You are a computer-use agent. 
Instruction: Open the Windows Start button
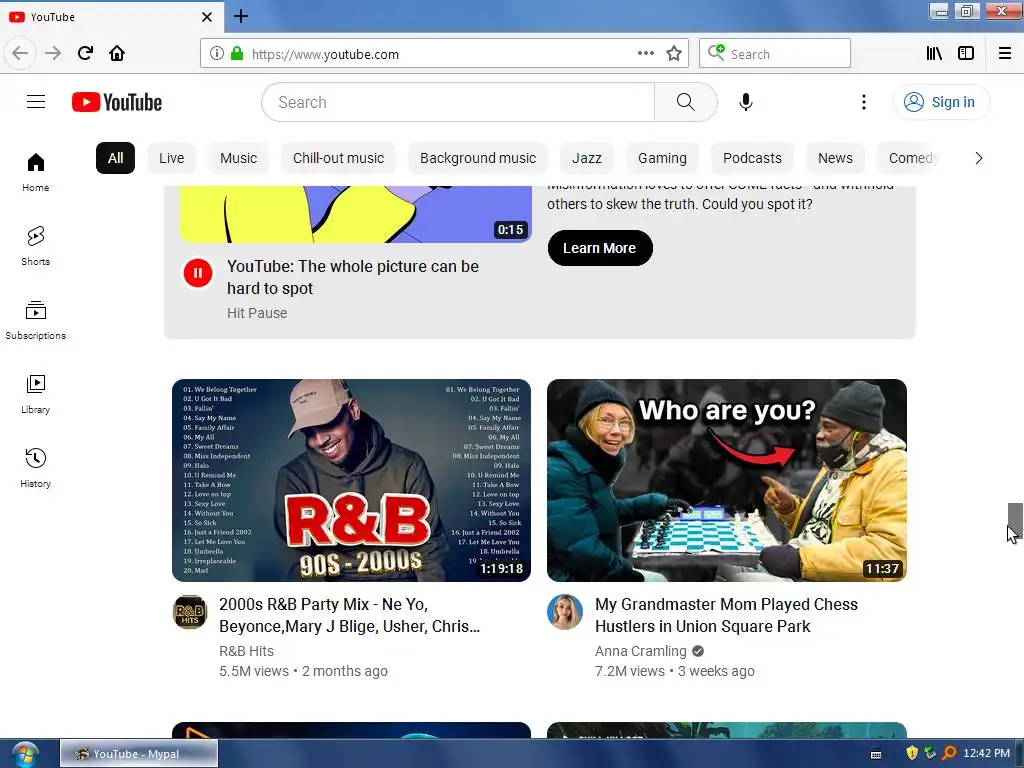coord(24,754)
